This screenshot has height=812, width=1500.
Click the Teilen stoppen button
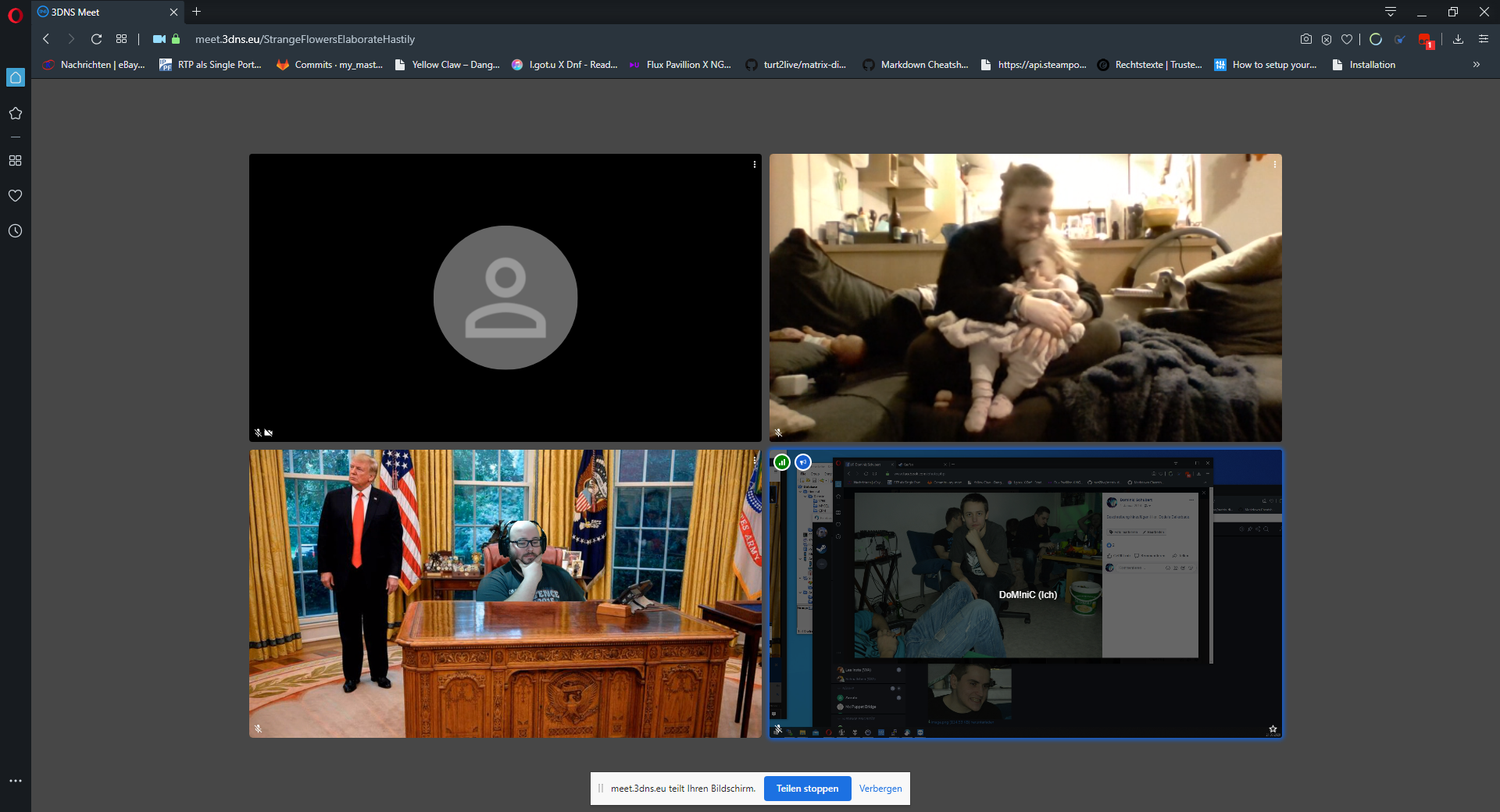807,789
